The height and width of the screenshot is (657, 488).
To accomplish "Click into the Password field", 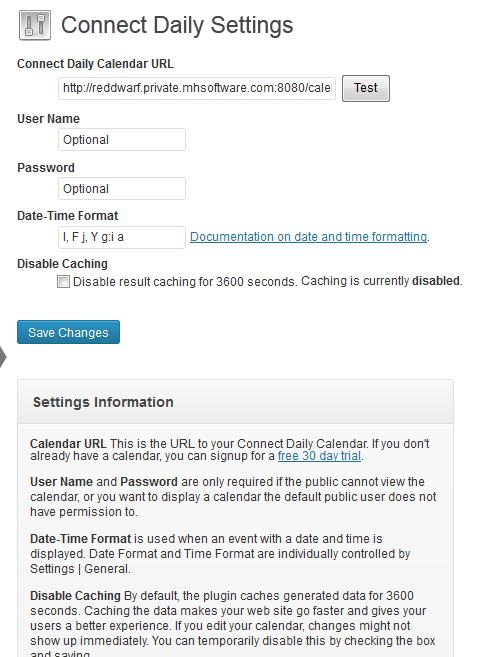I will pos(122,189).
